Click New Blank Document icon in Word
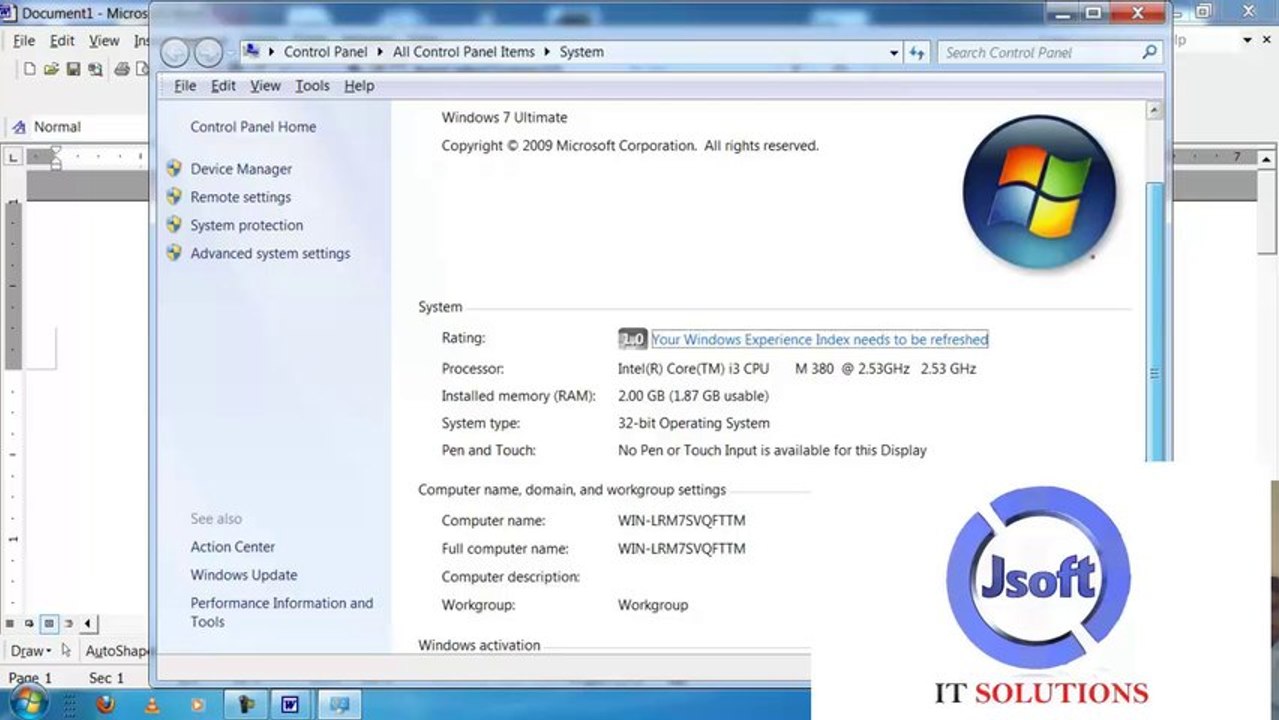 (29, 69)
